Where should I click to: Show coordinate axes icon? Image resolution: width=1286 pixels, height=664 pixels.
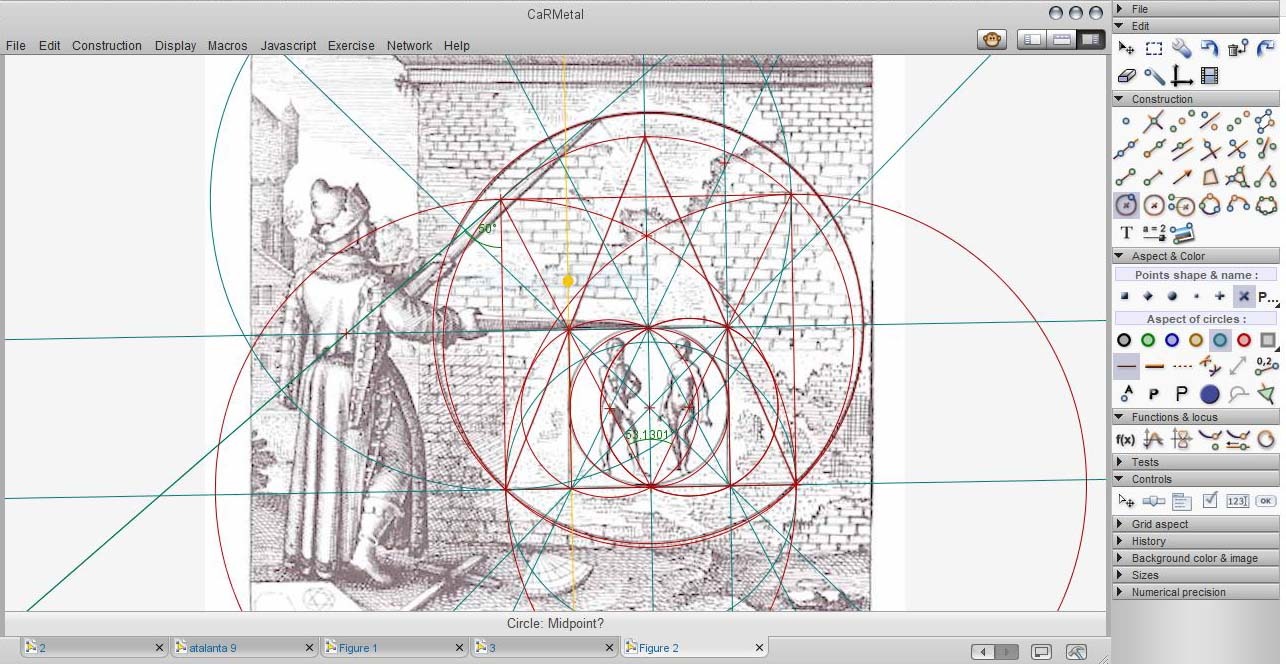tap(1182, 76)
